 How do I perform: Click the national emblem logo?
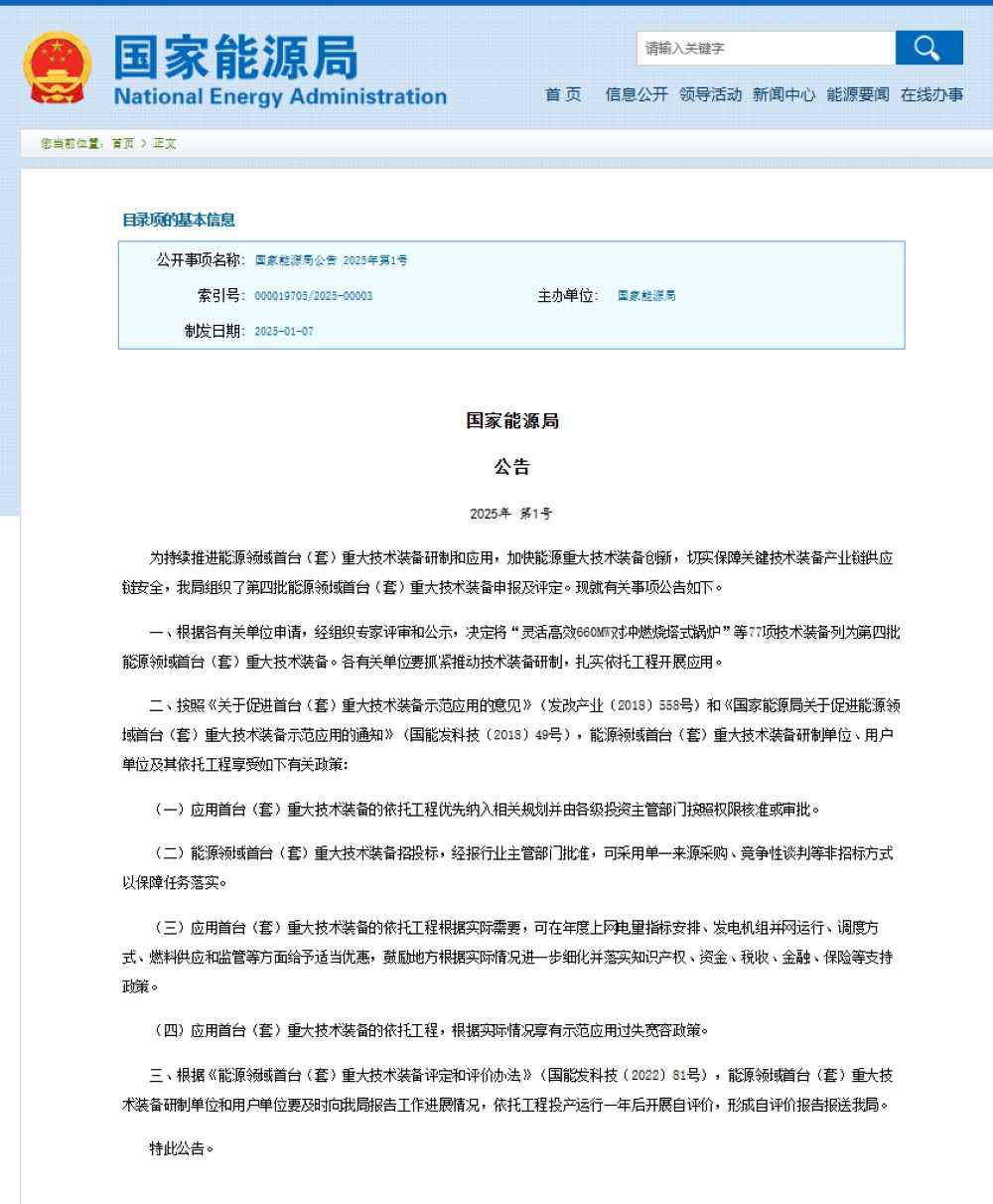(57, 68)
